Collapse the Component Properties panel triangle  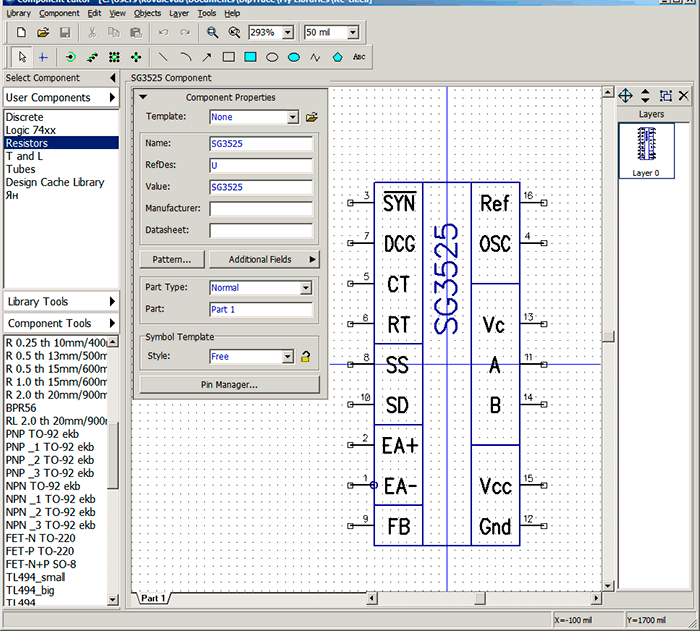click(x=143, y=97)
